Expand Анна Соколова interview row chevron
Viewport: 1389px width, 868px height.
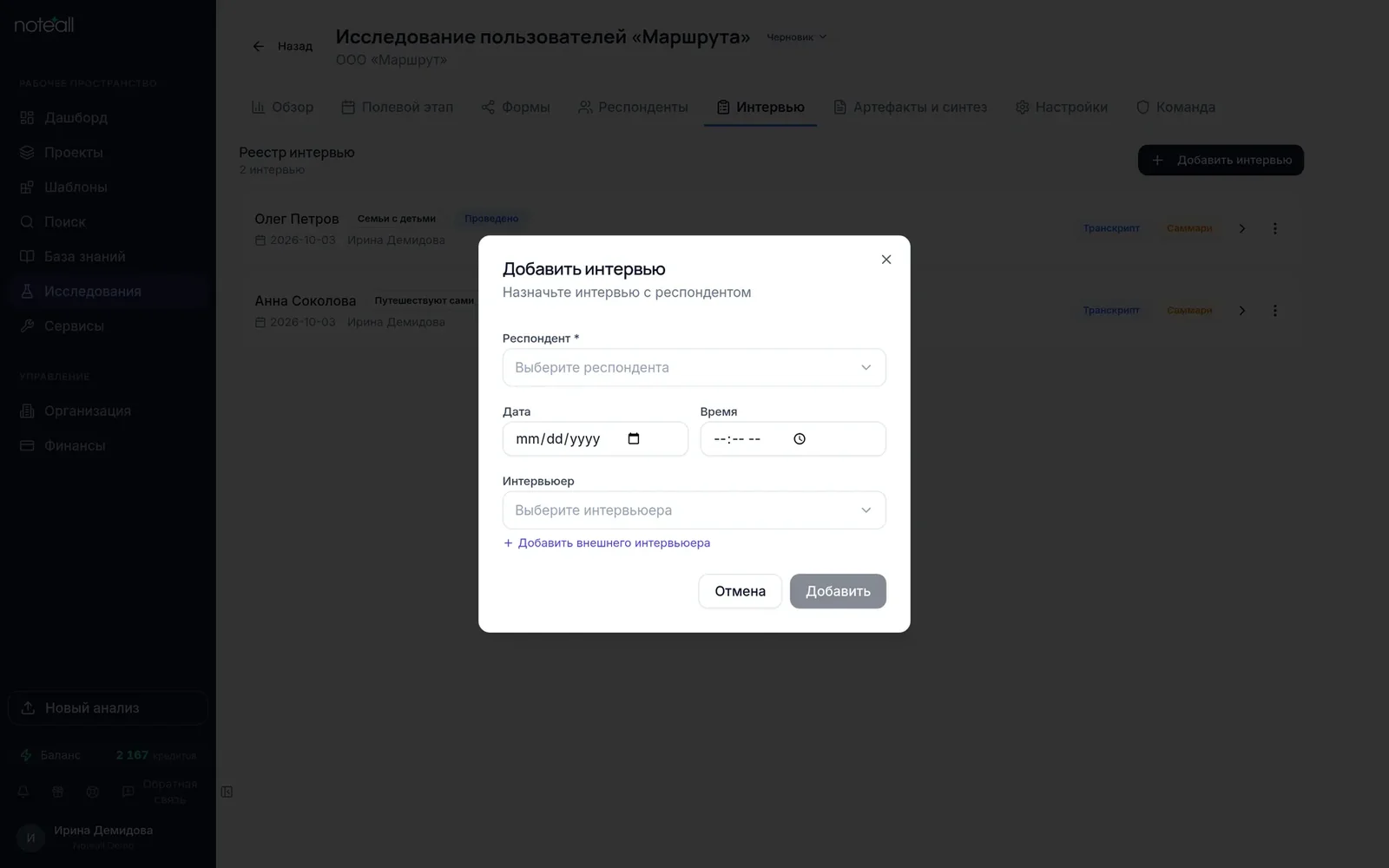pos(1242,311)
